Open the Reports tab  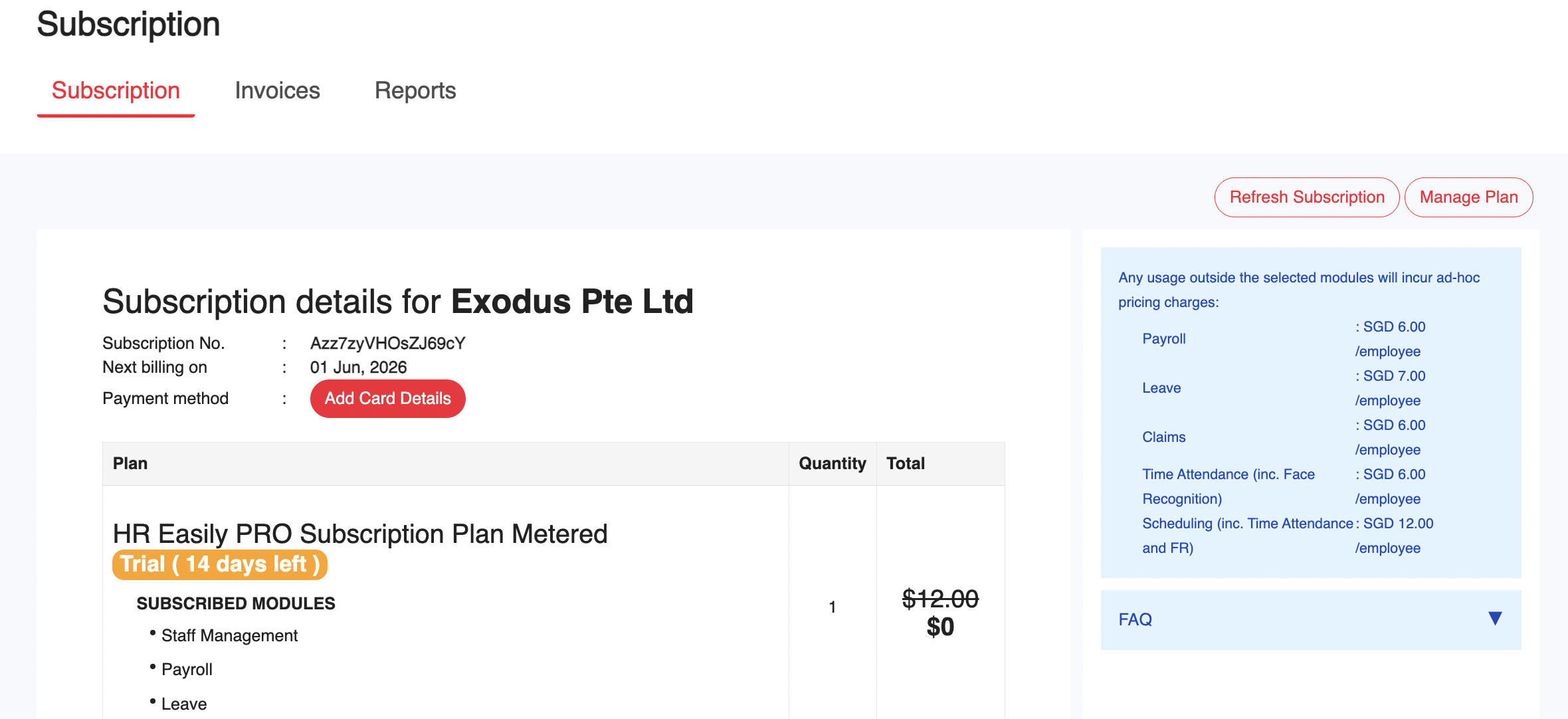[415, 90]
